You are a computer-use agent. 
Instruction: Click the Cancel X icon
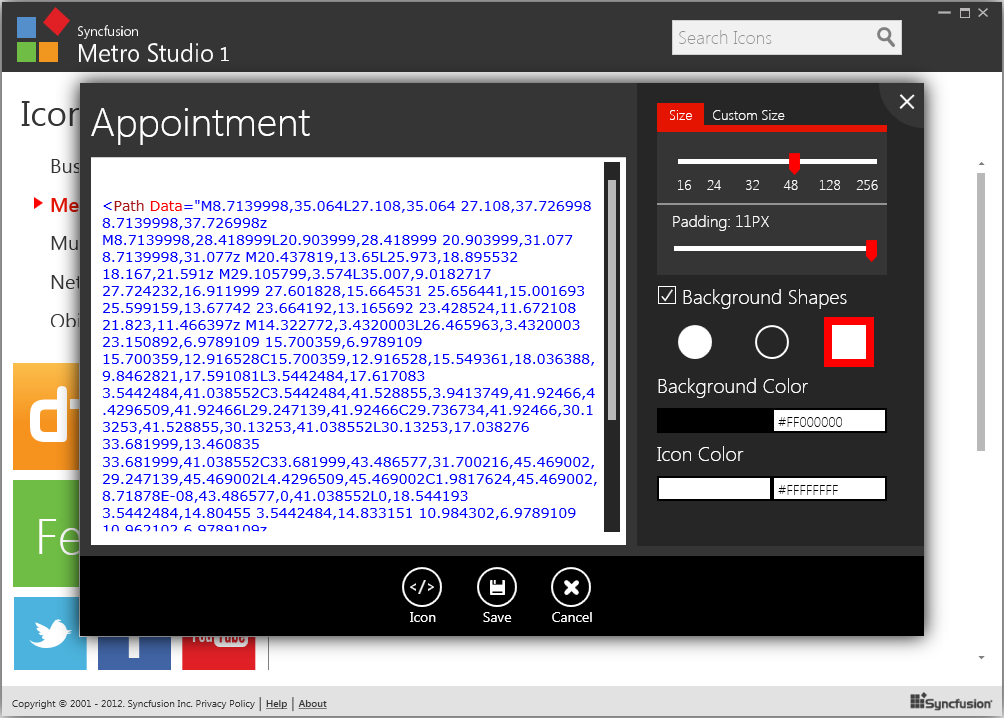pyautogui.click(x=571, y=587)
